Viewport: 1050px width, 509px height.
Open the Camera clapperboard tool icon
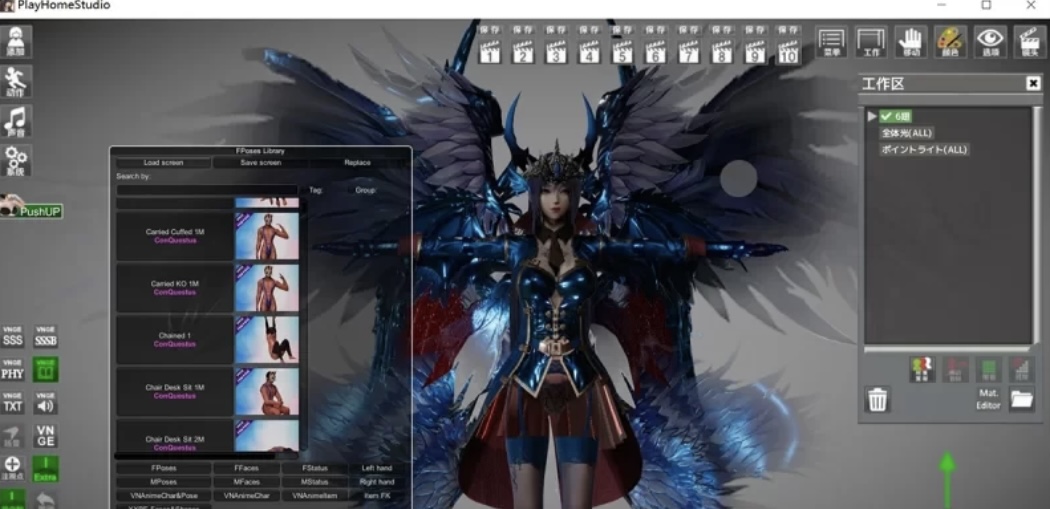coord(1030,42)
